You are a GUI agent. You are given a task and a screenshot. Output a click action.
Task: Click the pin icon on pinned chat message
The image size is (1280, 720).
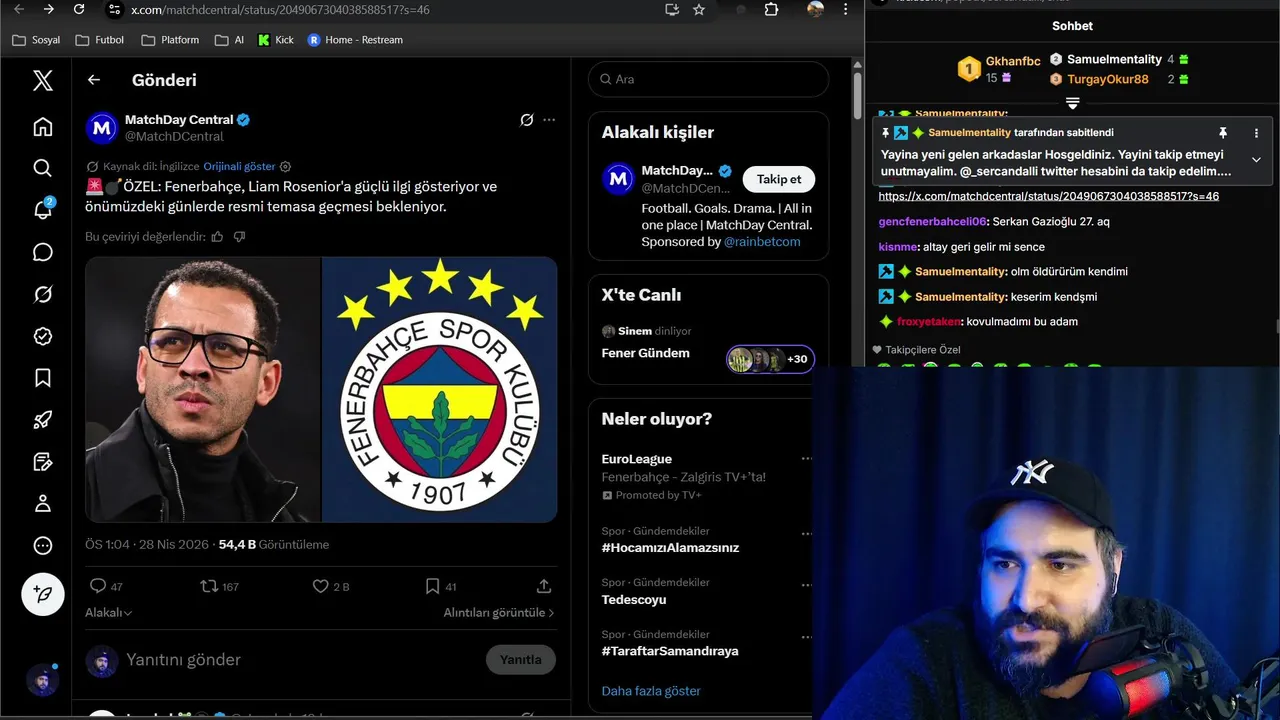[1222, 133]
